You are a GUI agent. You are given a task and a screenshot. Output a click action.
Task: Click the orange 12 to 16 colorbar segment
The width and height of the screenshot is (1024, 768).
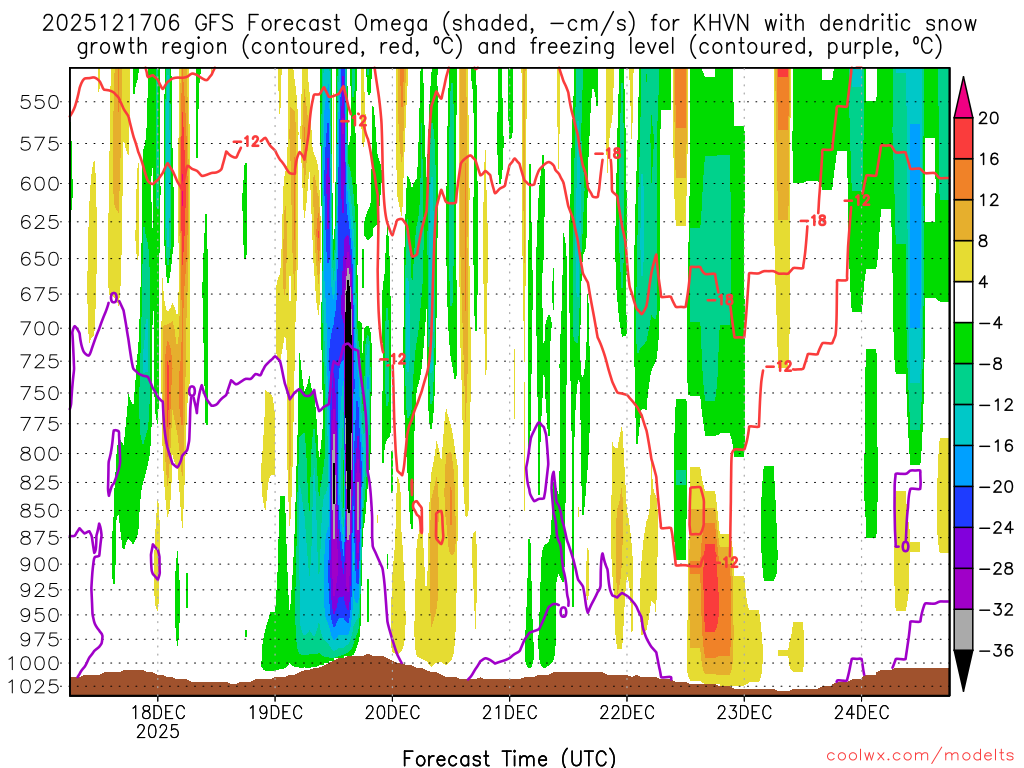963,179
